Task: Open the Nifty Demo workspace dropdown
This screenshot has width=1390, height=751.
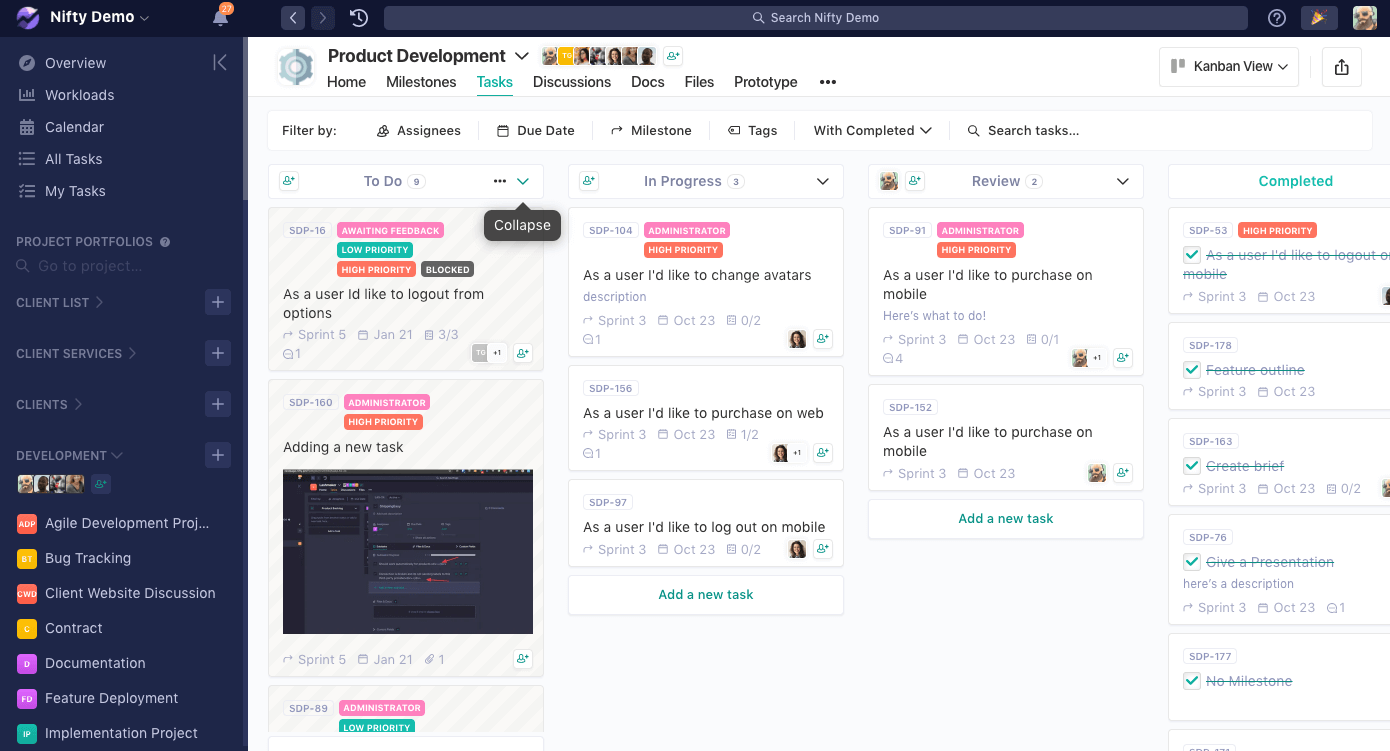Action: coord(99,17)
